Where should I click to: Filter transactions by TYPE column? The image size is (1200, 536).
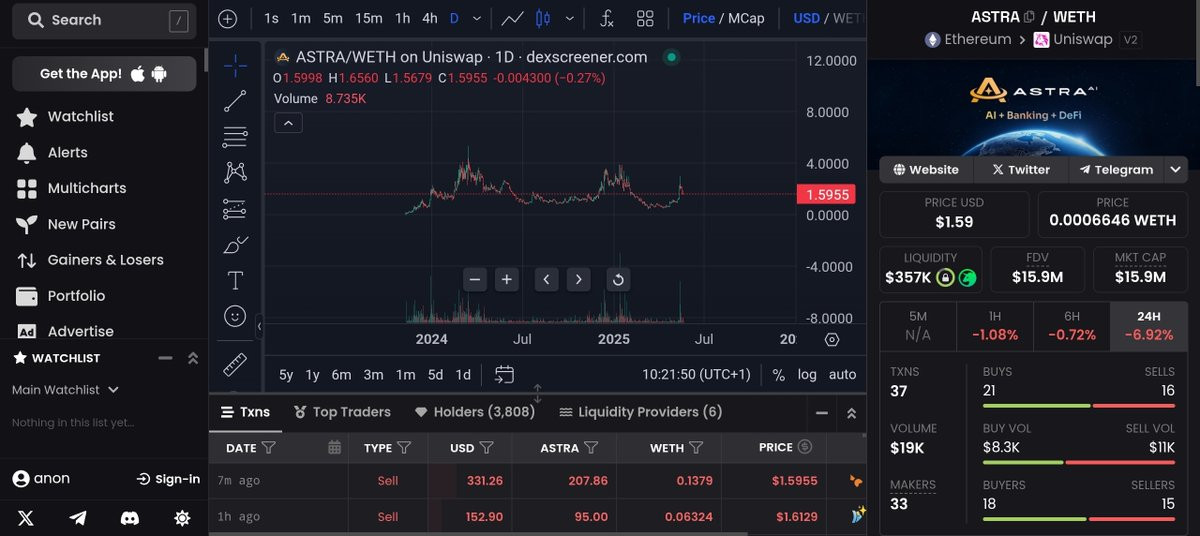pyautogui.click(x=404, y=448)
